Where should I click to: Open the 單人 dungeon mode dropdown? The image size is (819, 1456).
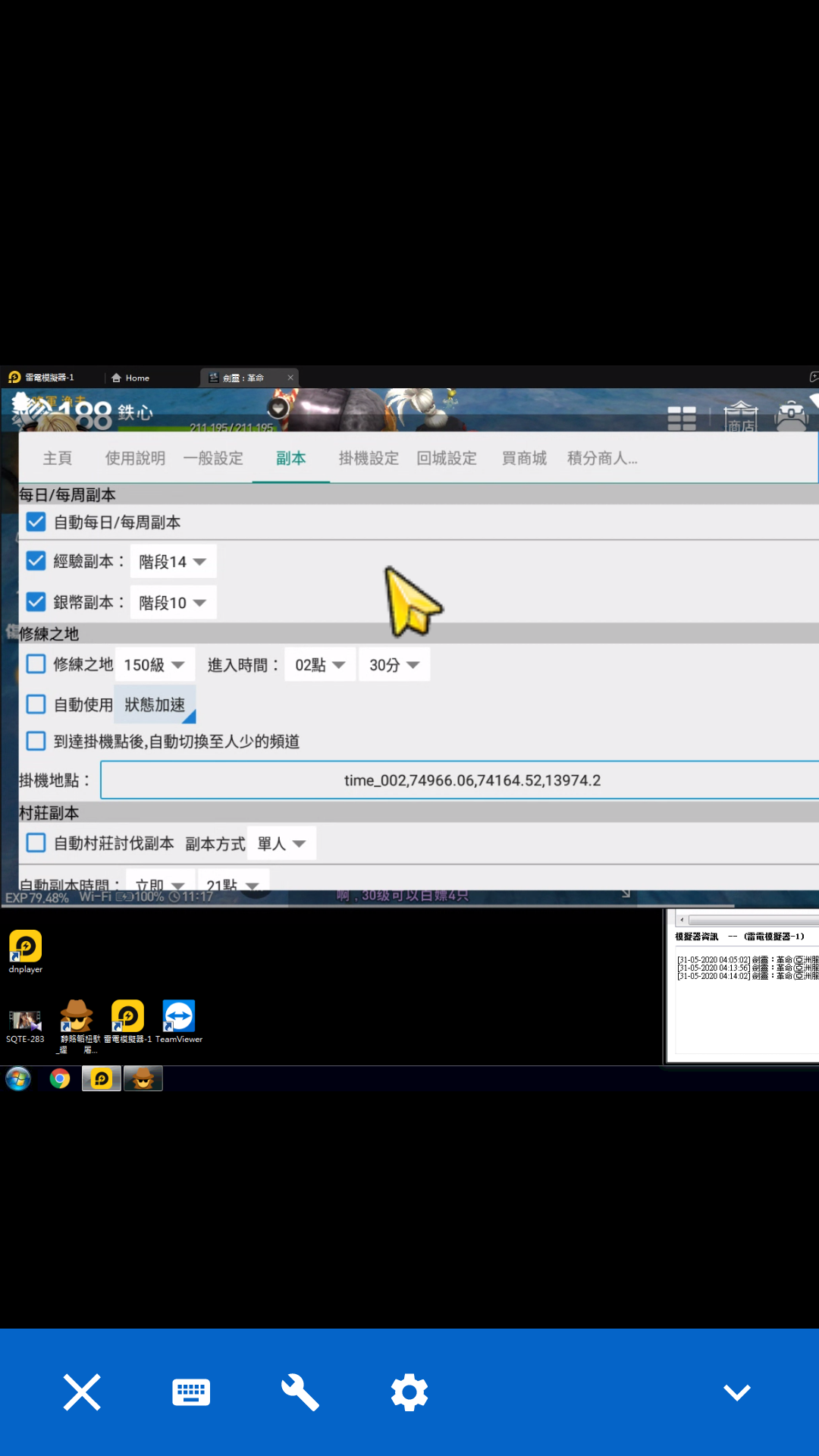pos(282,844)
